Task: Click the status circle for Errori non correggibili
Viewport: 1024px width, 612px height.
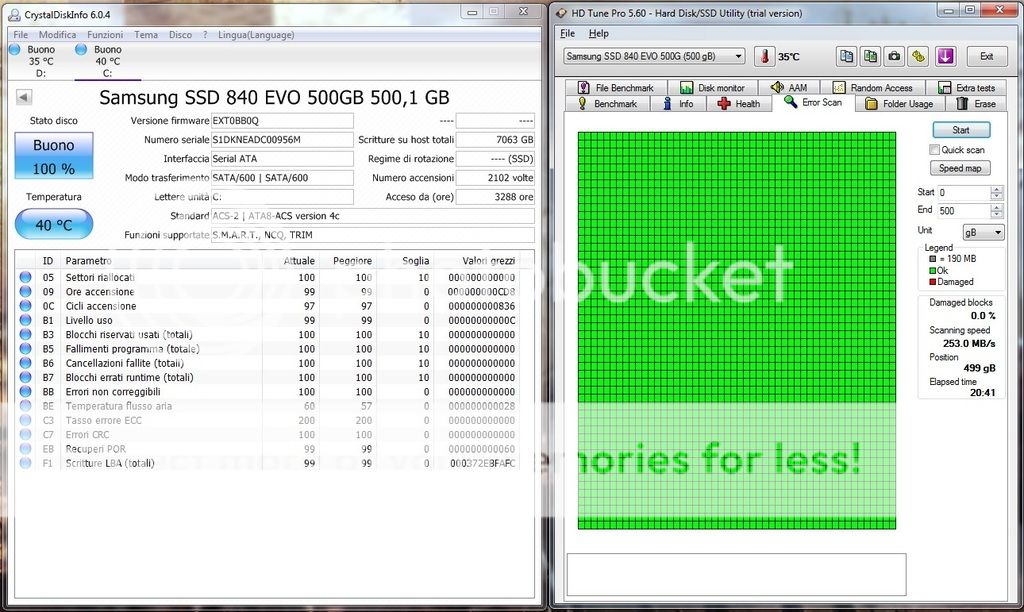Action: click(25, 391)
